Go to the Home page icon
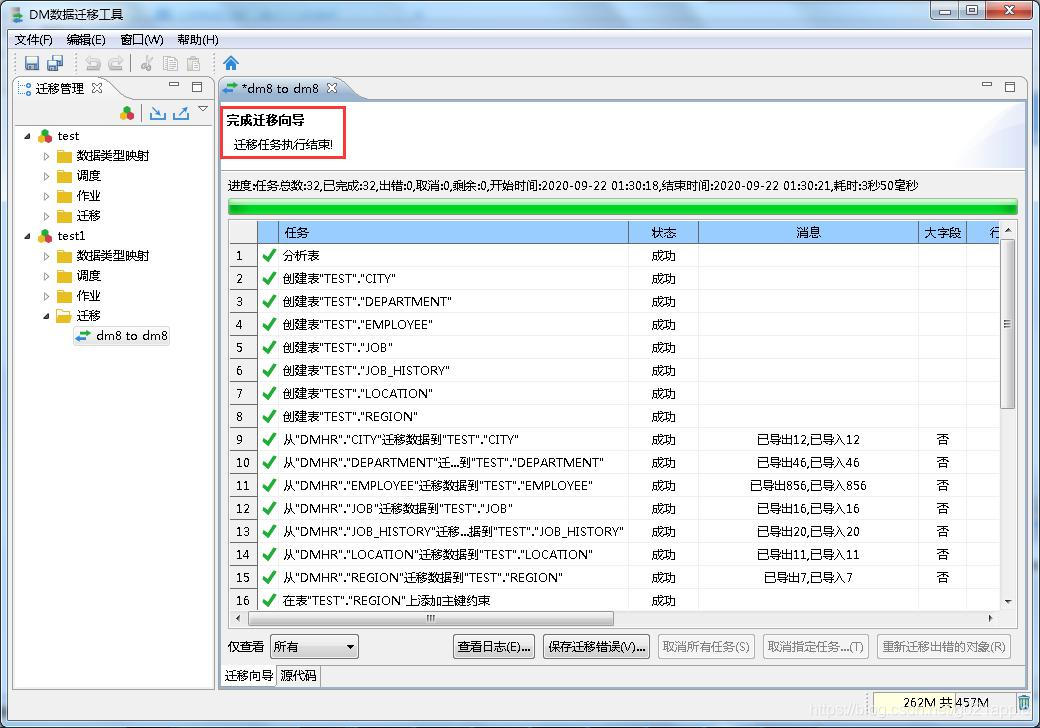Viewport: 1040px width, 728px height. click(x=231, y=63)
